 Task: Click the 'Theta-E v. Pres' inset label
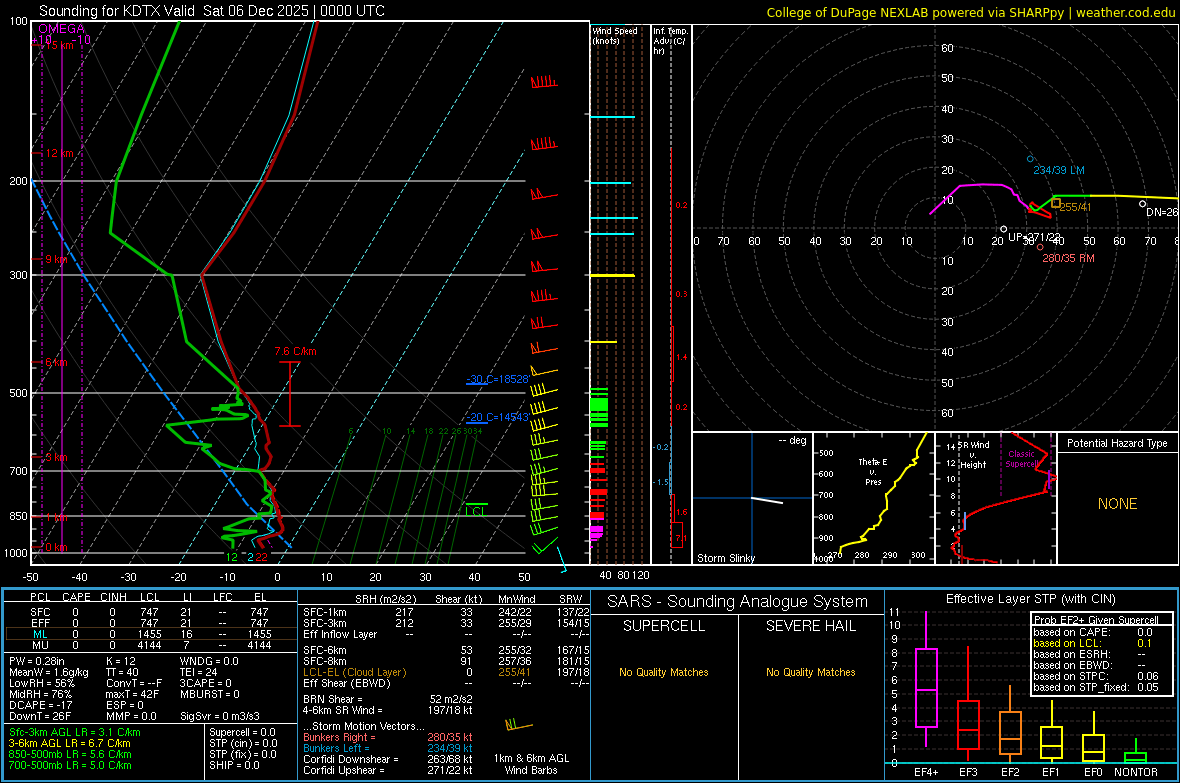coord(873,471)
